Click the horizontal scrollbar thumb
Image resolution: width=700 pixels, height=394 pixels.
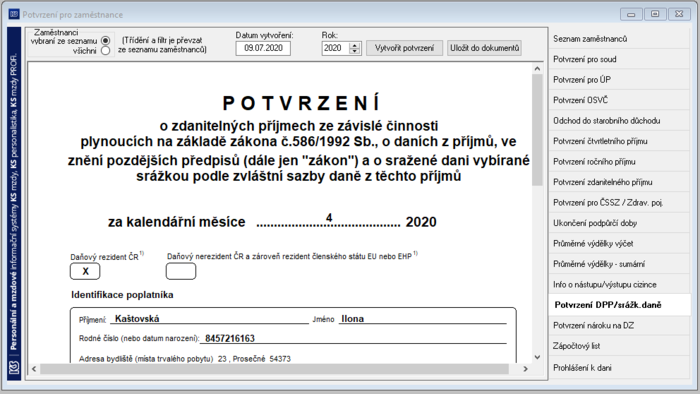coord(274,369)
